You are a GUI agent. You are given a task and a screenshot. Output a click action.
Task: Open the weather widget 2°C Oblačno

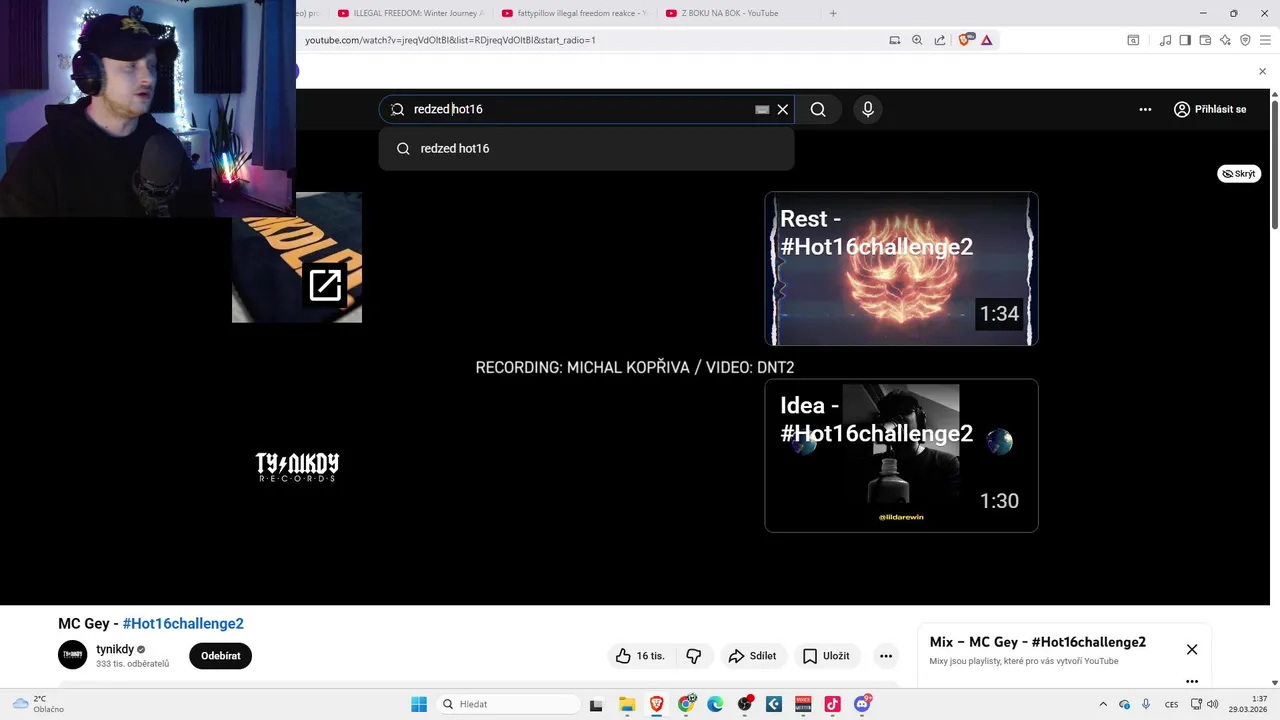tap(38, 704)
